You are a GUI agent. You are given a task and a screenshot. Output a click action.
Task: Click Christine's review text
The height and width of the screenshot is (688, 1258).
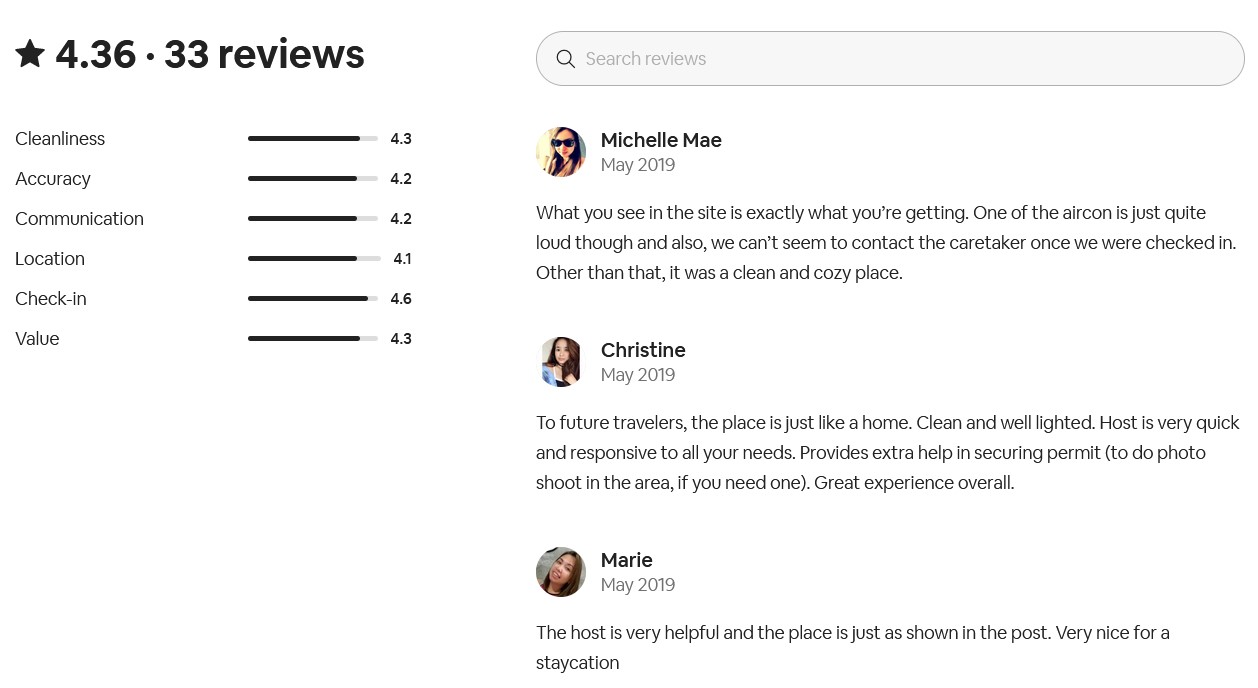point(887,453)
